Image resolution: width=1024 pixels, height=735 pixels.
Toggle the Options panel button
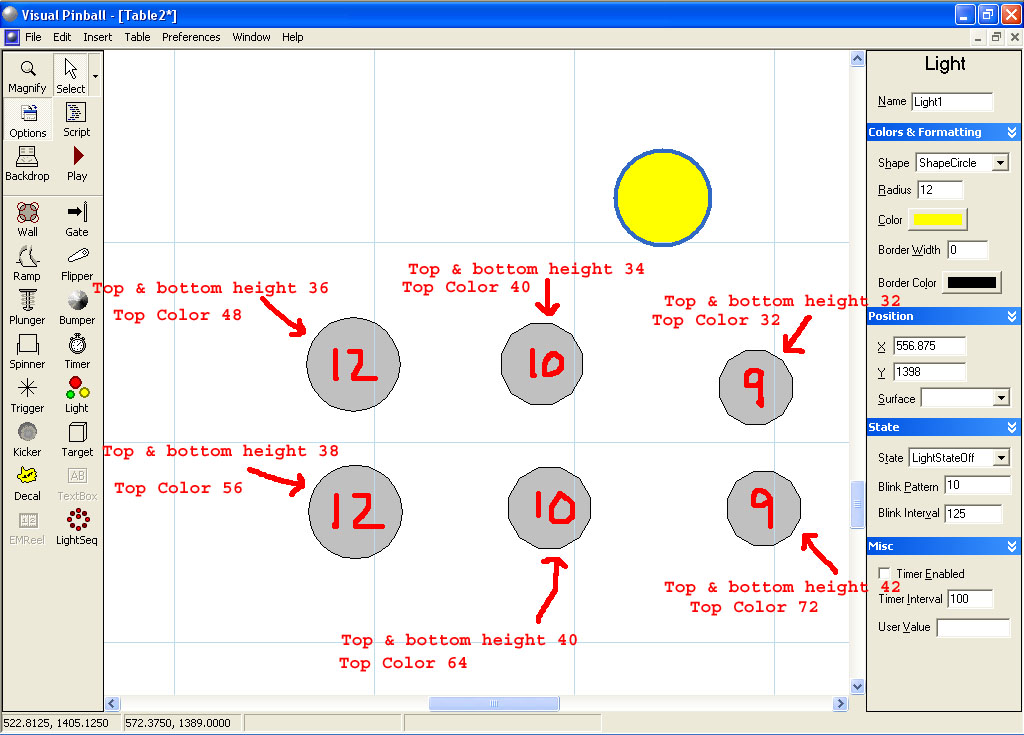[x=28, y=119]
